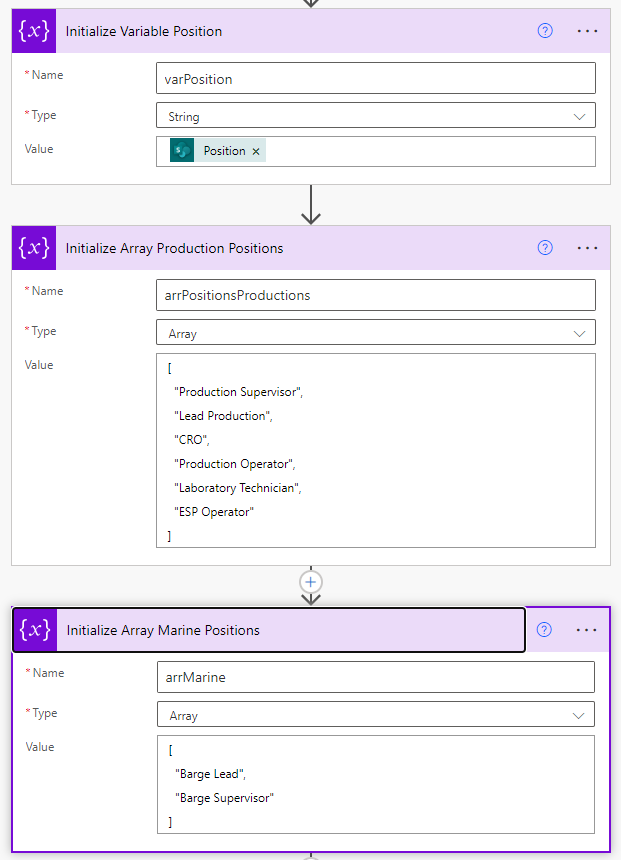Click the arrMarine name input field

click(x=375, y=677)
